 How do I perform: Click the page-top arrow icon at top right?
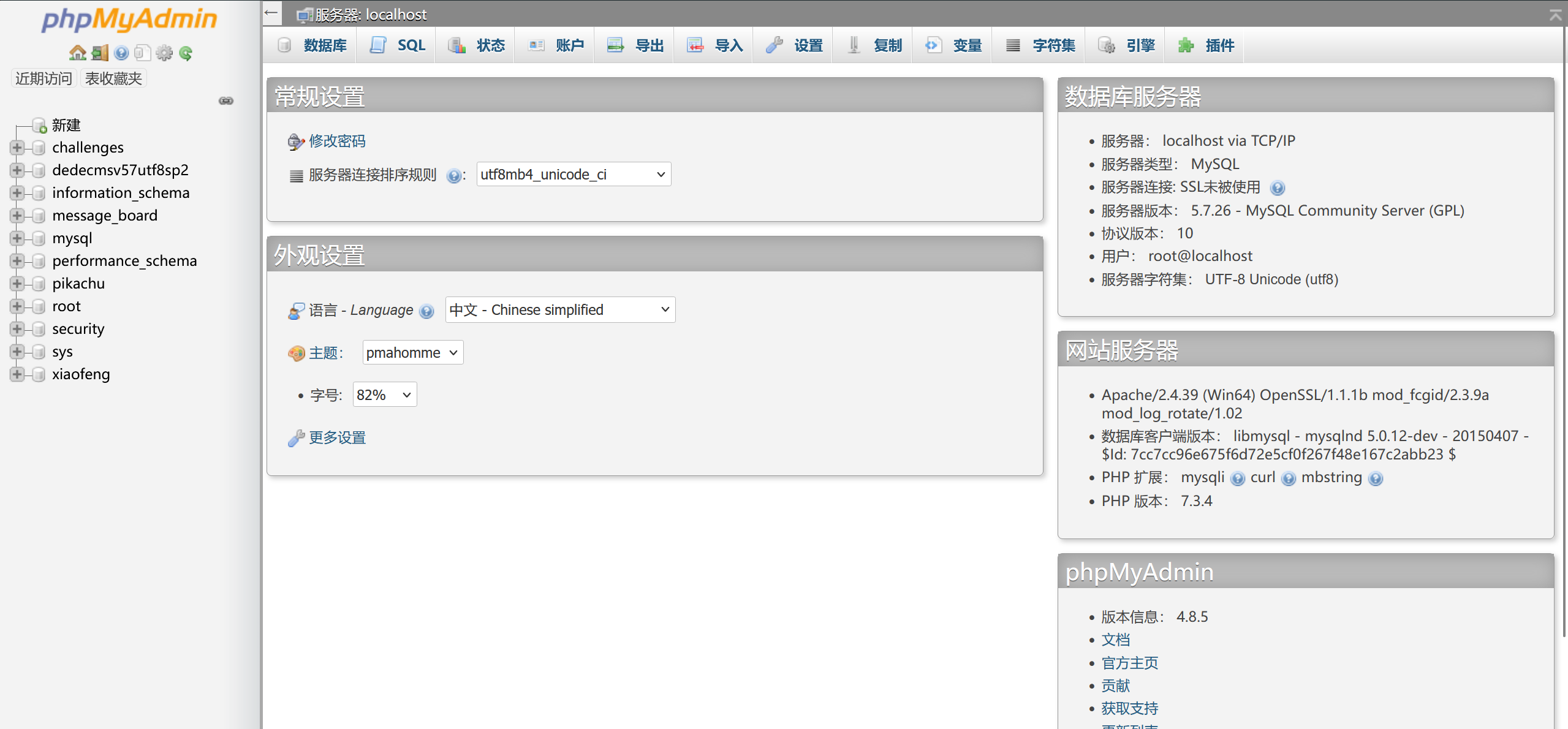click(1556, 14)
